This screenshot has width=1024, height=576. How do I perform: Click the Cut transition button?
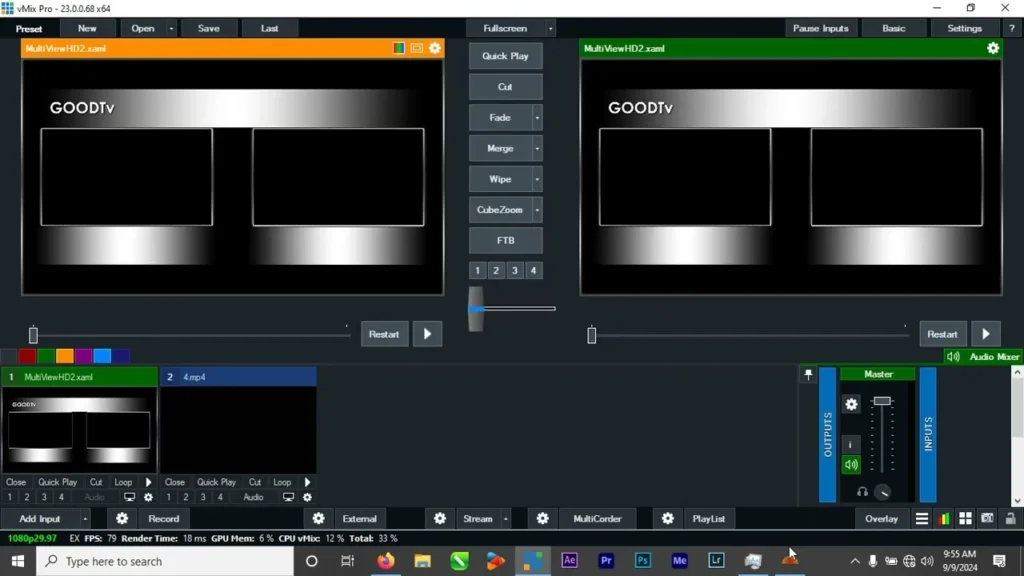[505, 87]
